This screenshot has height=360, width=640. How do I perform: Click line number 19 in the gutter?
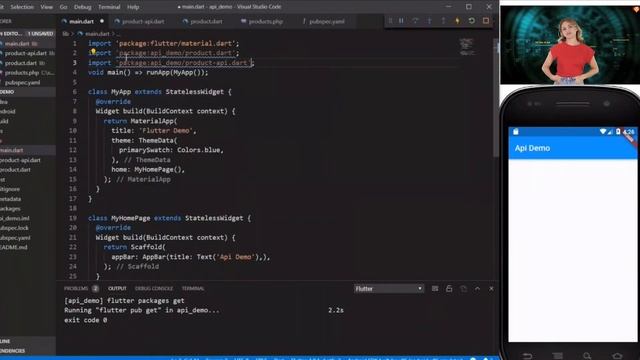73,218
